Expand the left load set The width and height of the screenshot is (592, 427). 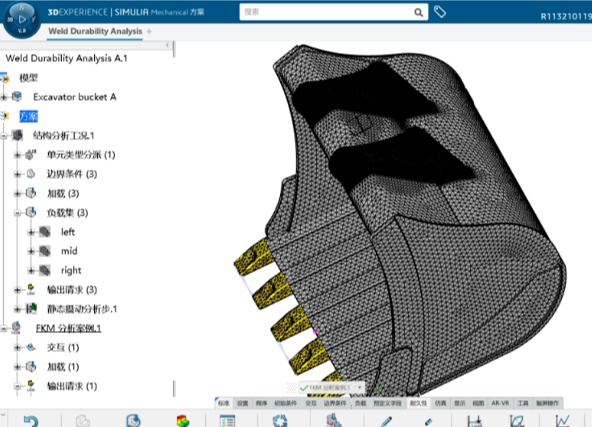[31, 232]
